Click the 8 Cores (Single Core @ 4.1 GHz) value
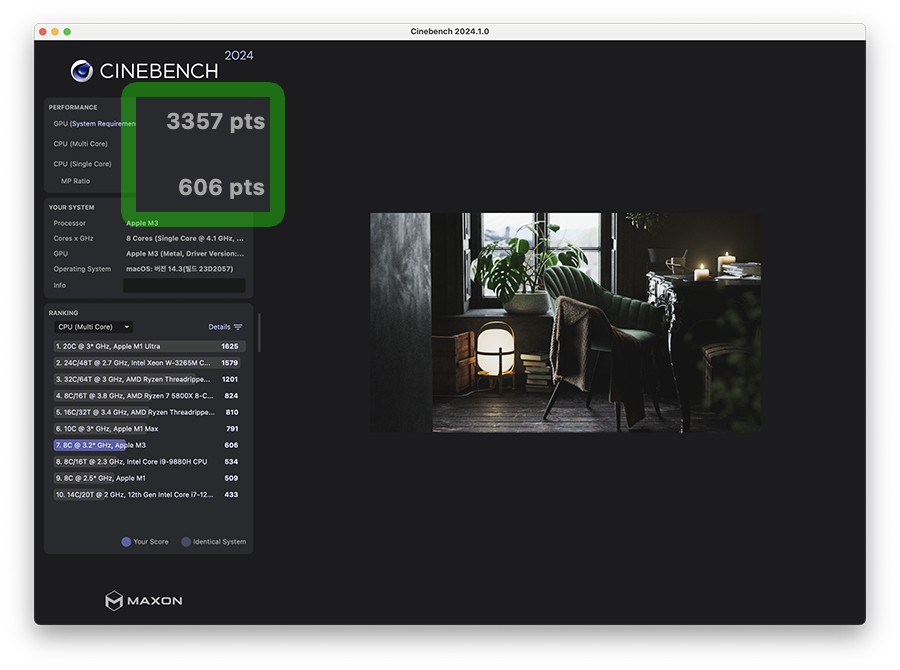Viewport: 900px width, 670px height. pos(185,239)
